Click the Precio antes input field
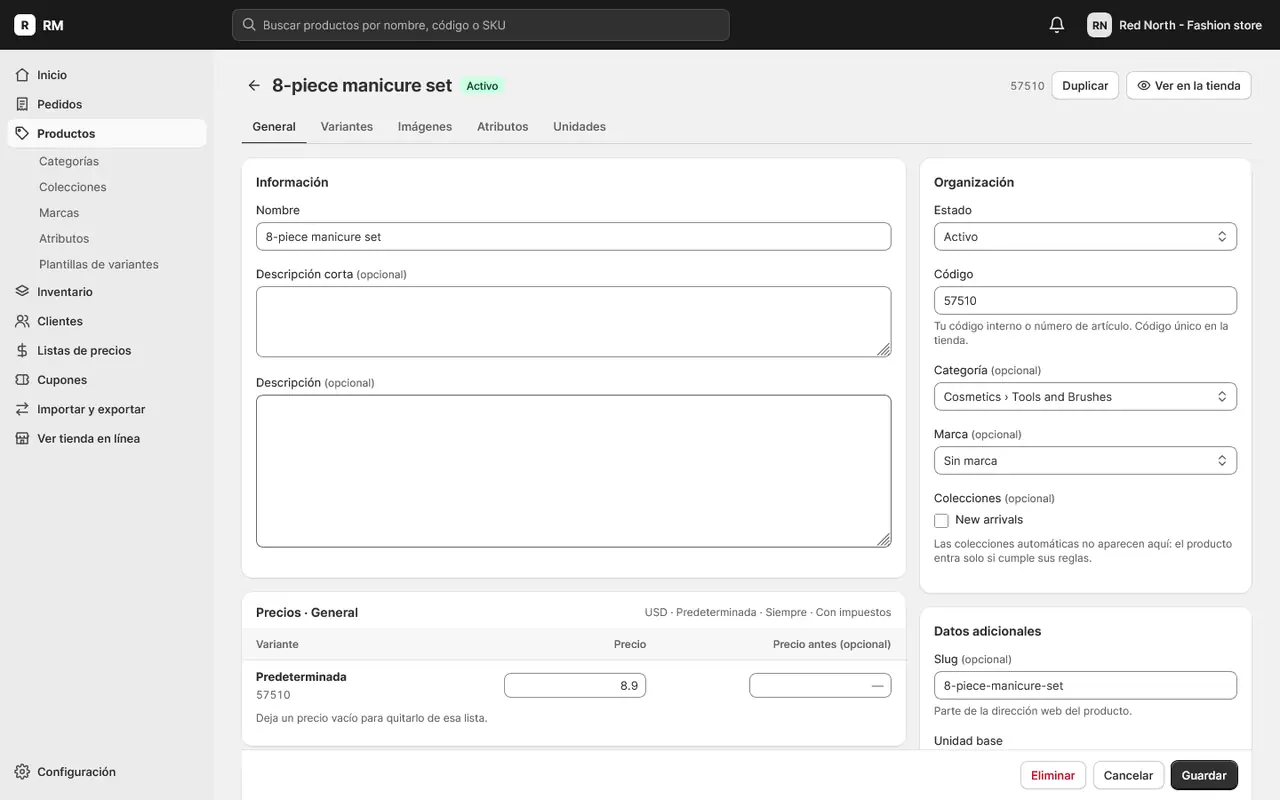1280x800 pixels. tap(820, 686)
